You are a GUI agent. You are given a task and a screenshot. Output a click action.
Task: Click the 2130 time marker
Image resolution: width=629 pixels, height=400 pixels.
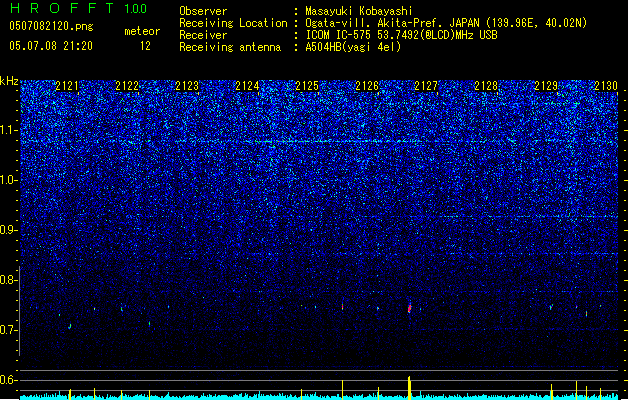pyautogui.click(x=606, y=86)
